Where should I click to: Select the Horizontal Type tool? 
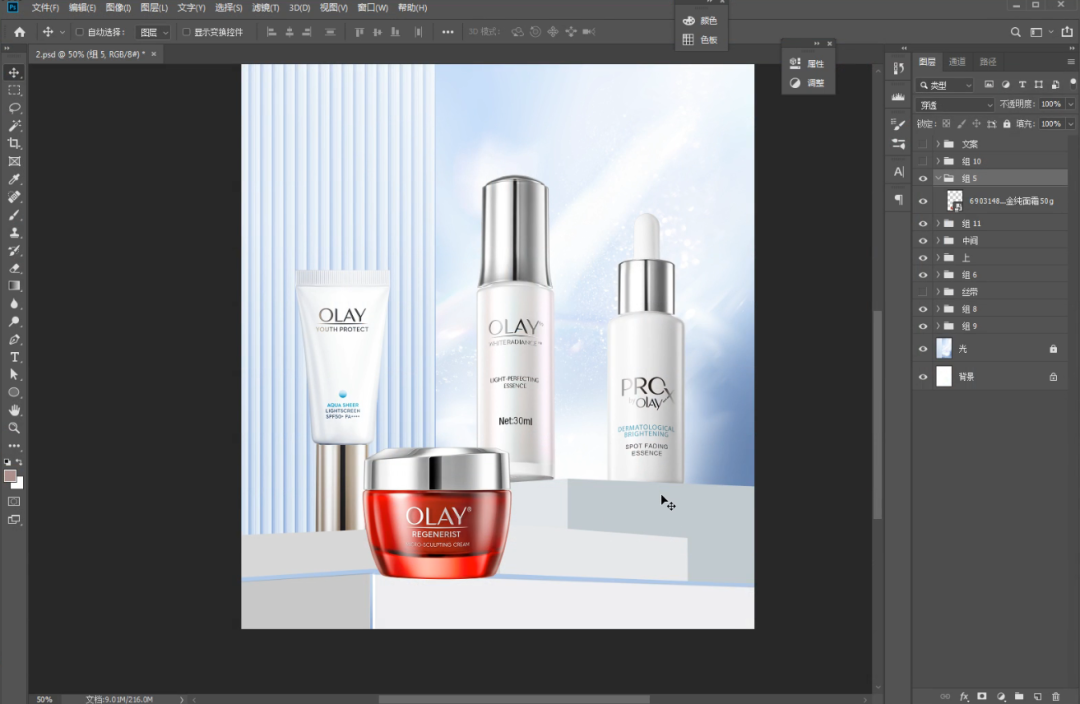point(14,357)
